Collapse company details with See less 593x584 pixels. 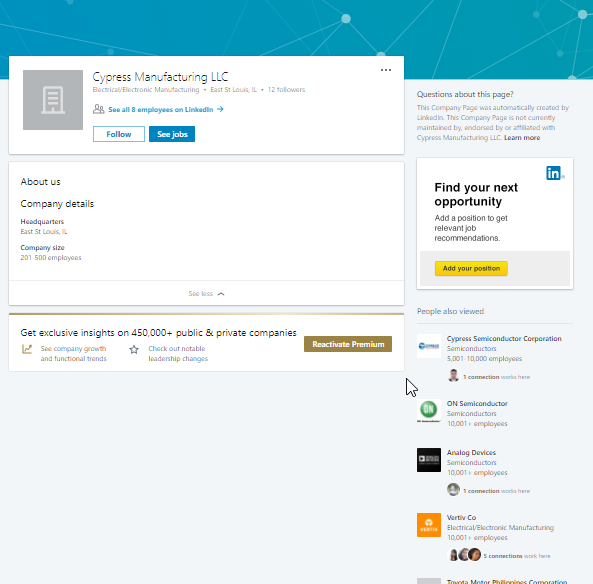coord(206,294)
